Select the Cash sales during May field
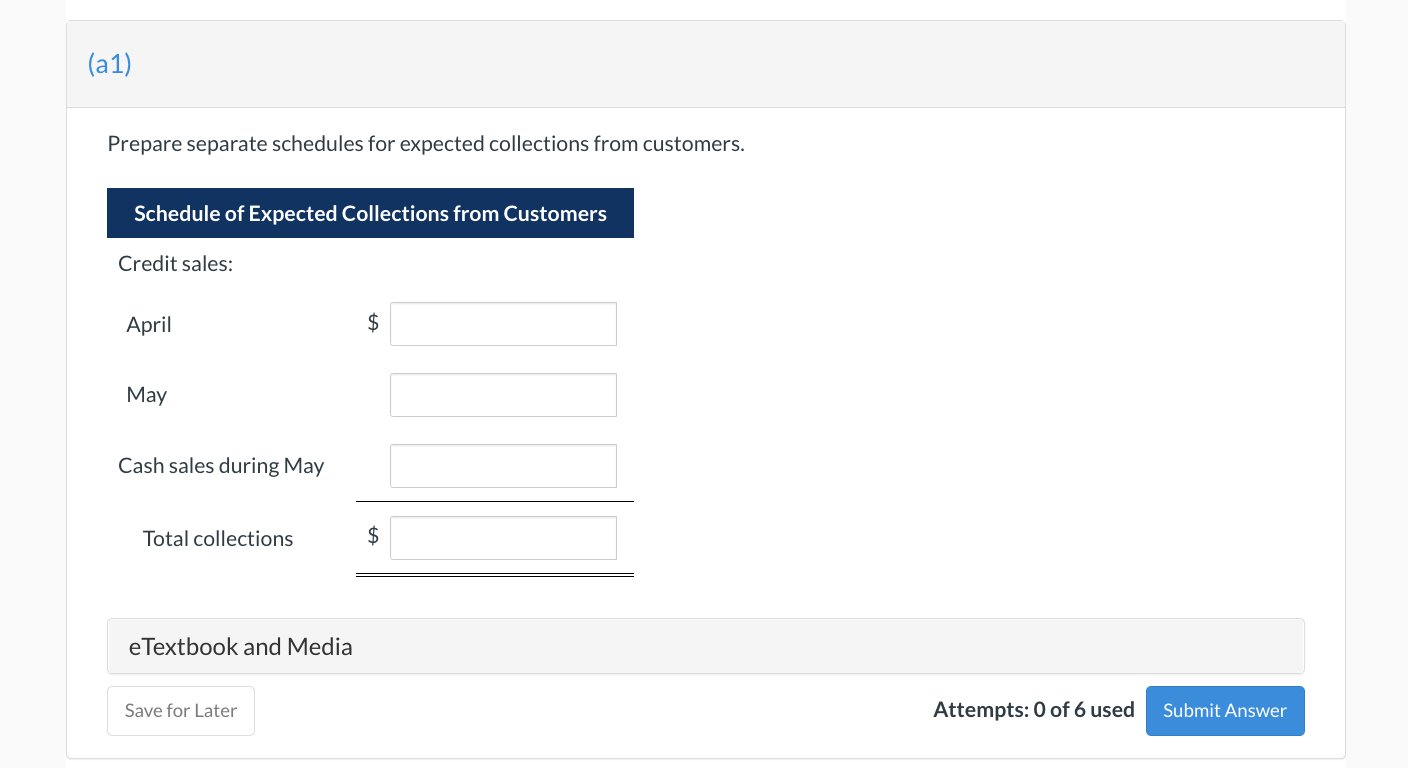Screen dimensions: 1408x768 pos(503,466)
